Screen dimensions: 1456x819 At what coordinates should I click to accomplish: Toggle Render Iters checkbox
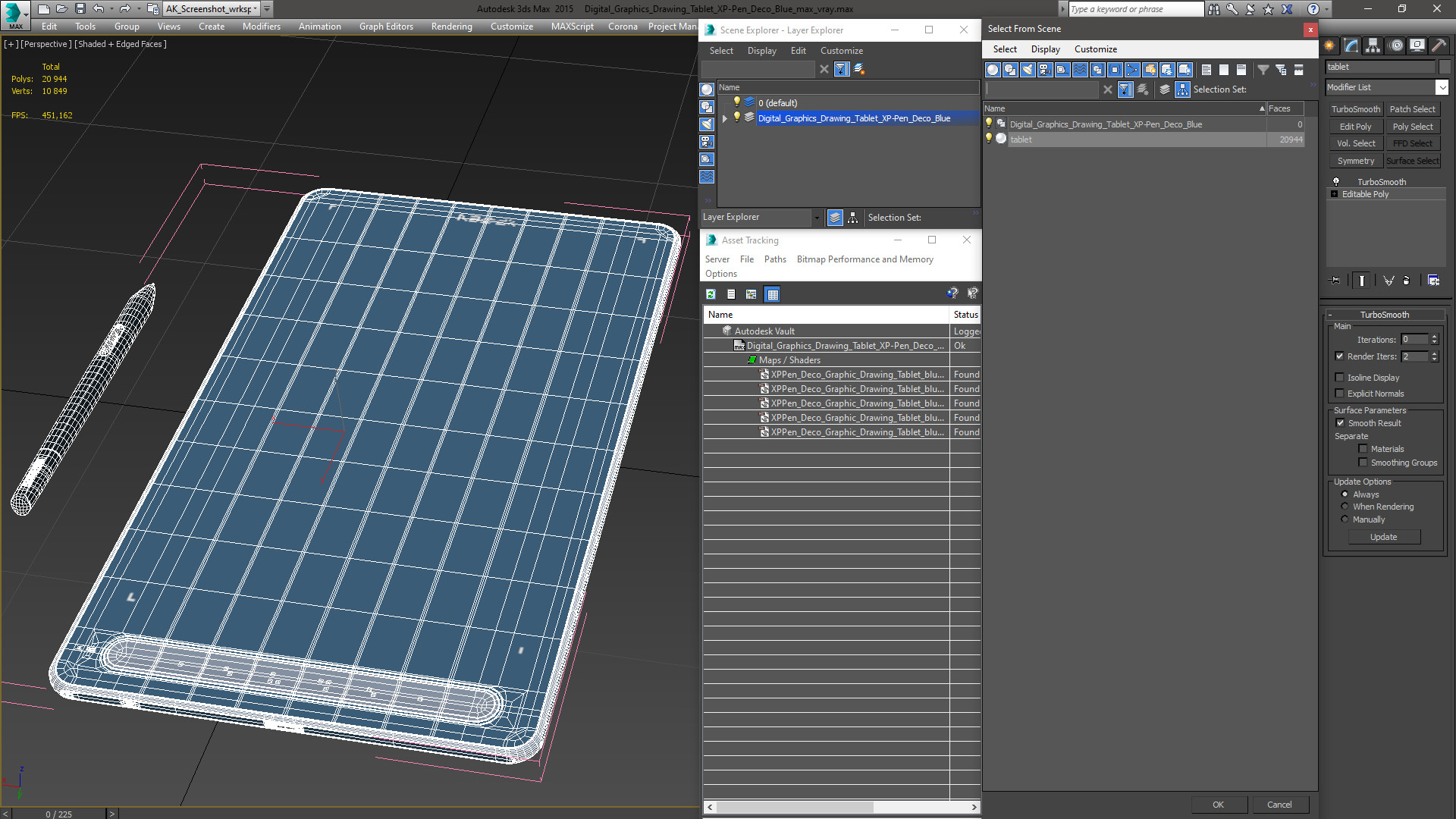point(1339,356)
